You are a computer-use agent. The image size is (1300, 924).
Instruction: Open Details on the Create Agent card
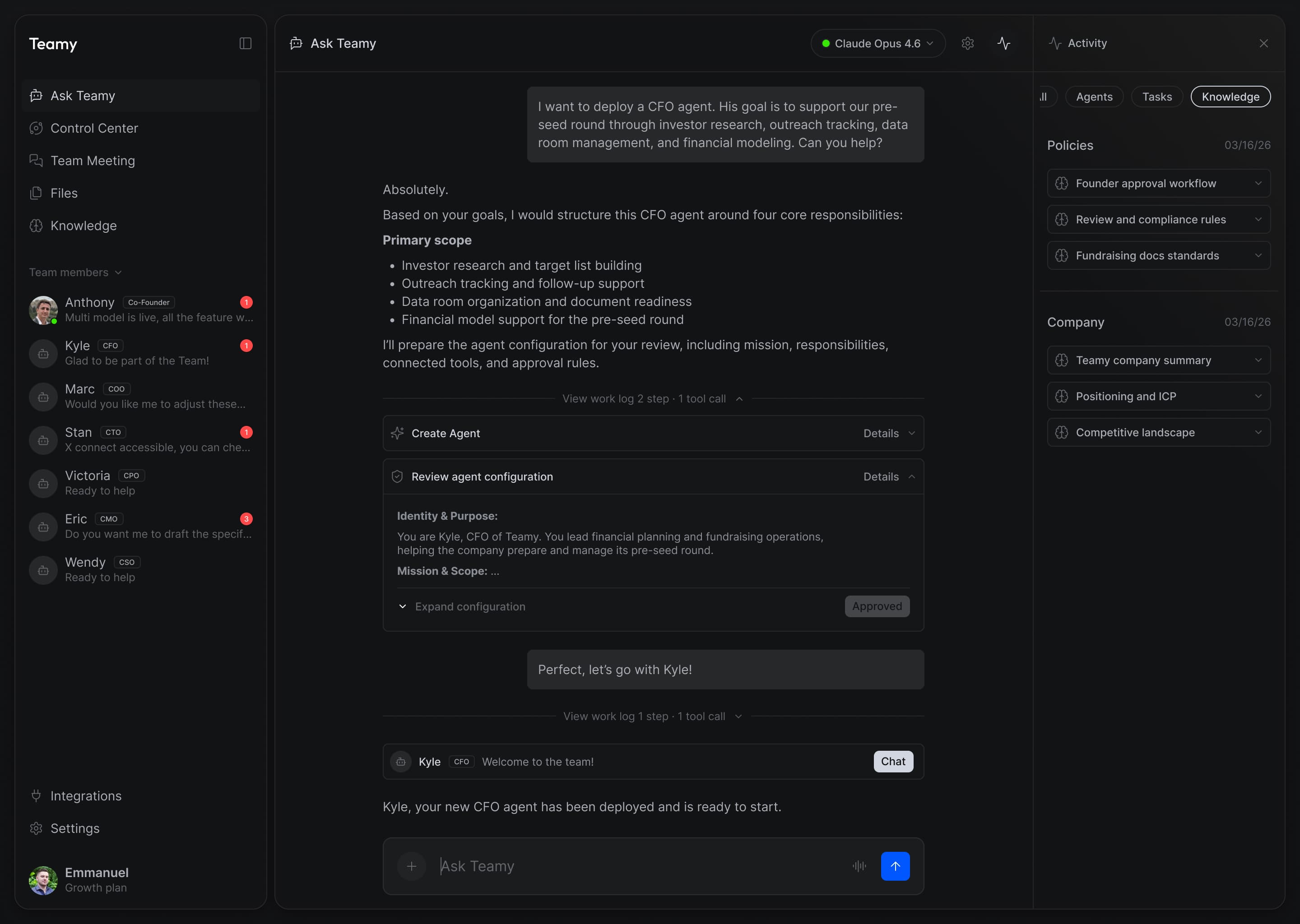(x=887, y=433)
